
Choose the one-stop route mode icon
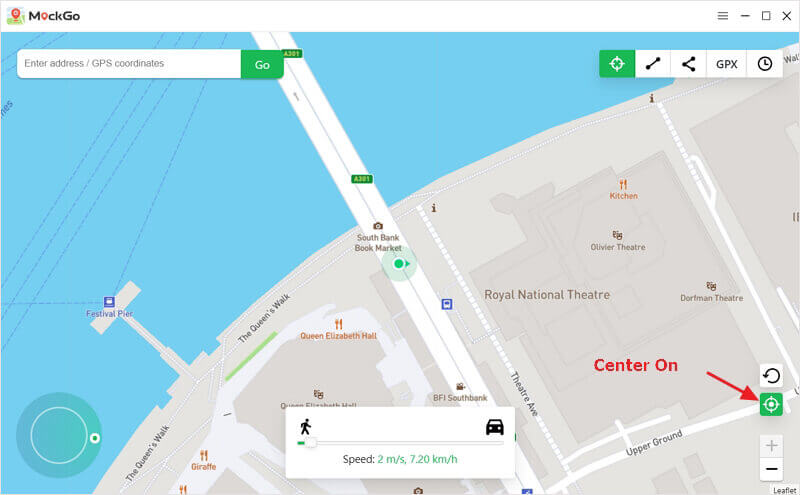[653, 64]
